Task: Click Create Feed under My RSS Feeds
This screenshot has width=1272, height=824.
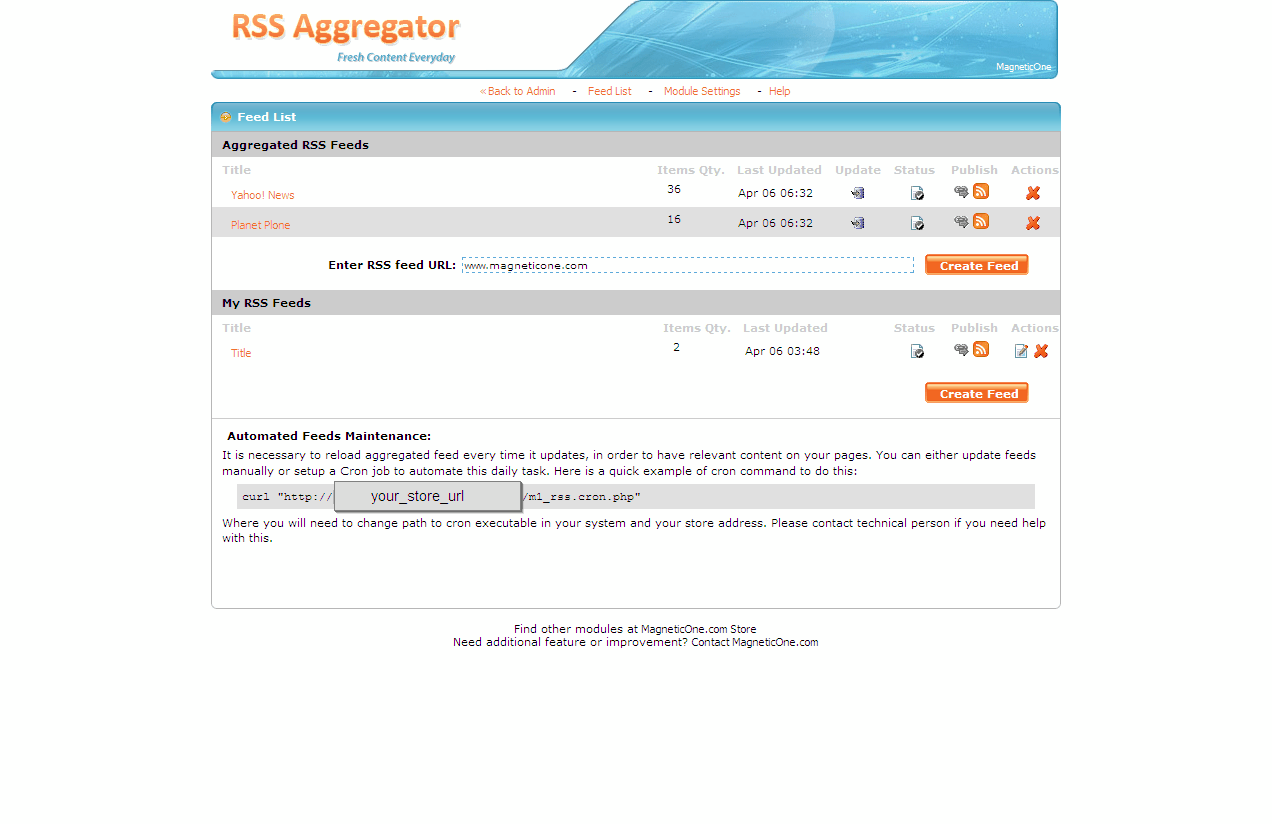Action: [977, 393]
